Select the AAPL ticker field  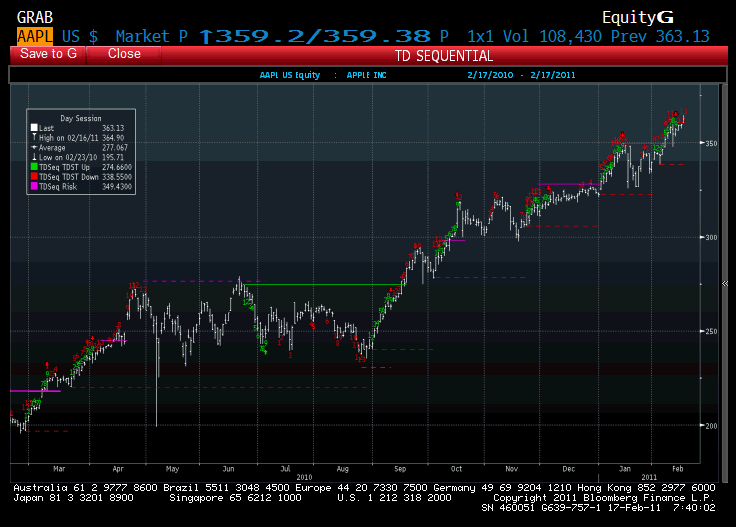[35, 36]
